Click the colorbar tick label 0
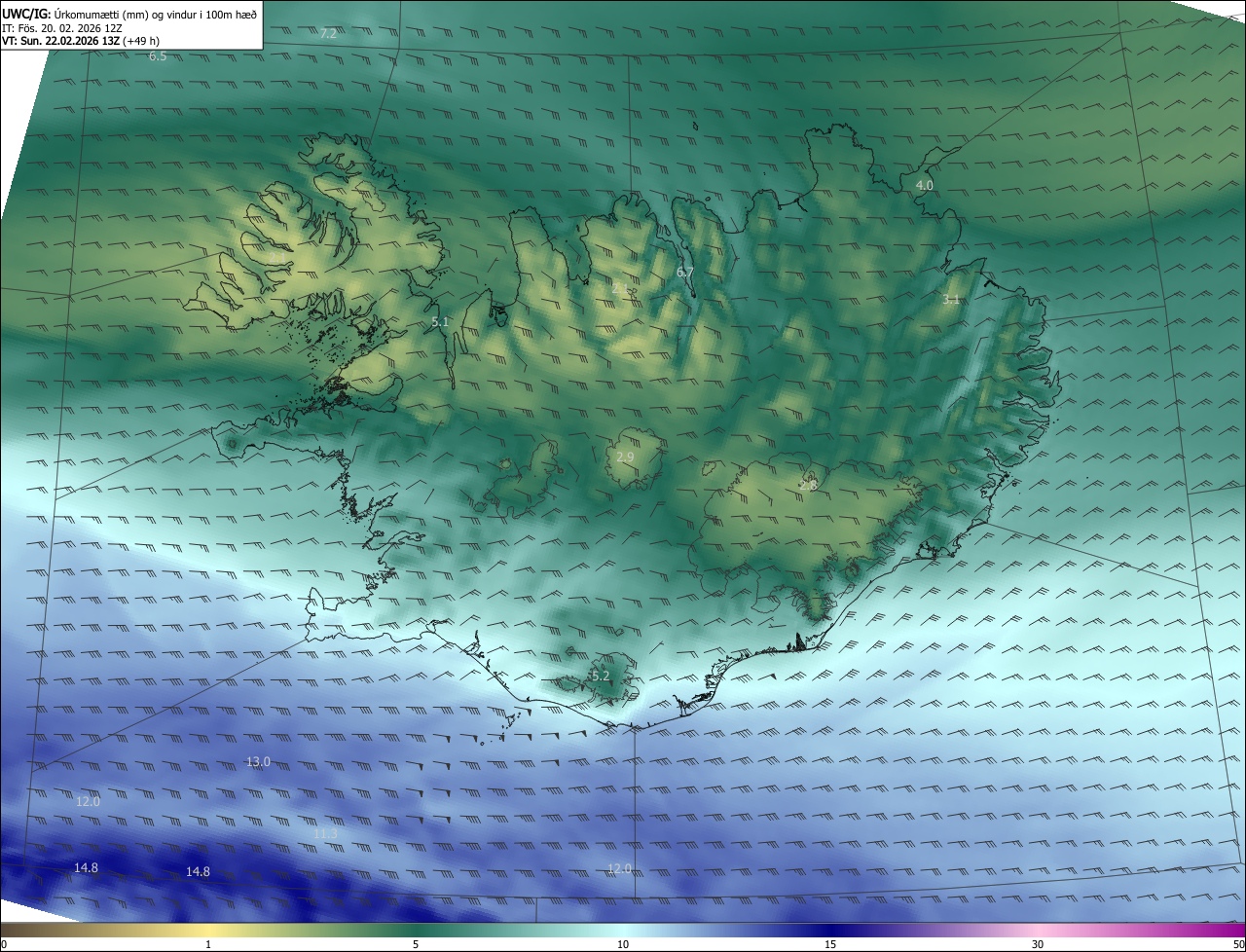This screenshot has width=1246, height=952. 3,944
